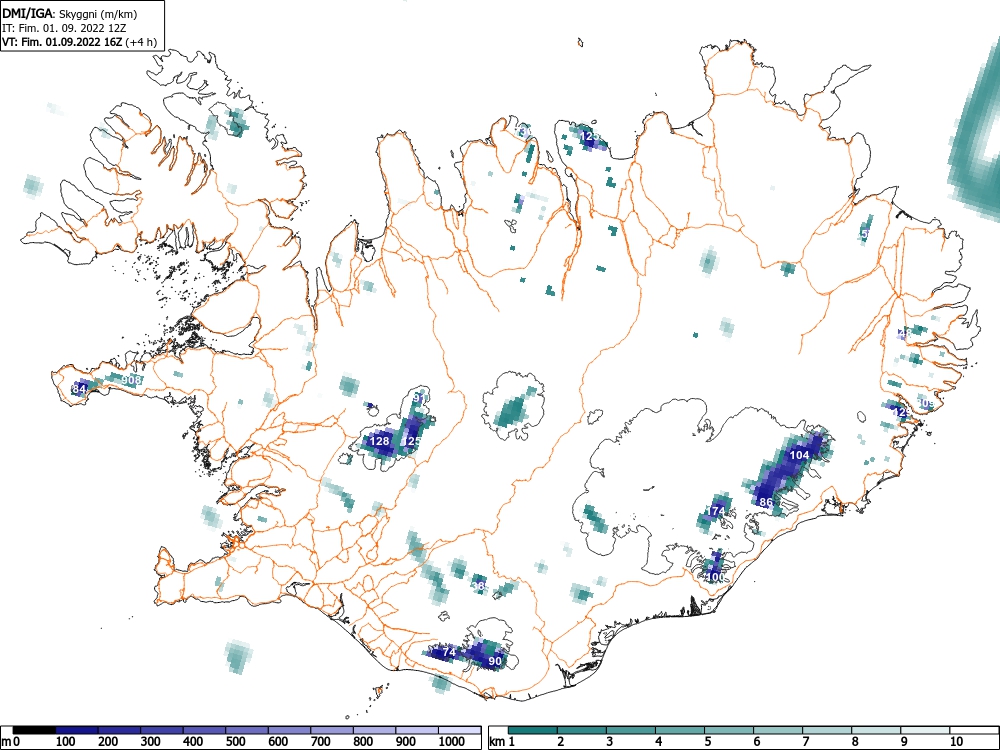Click the '86' visibility value on the map

766,502
